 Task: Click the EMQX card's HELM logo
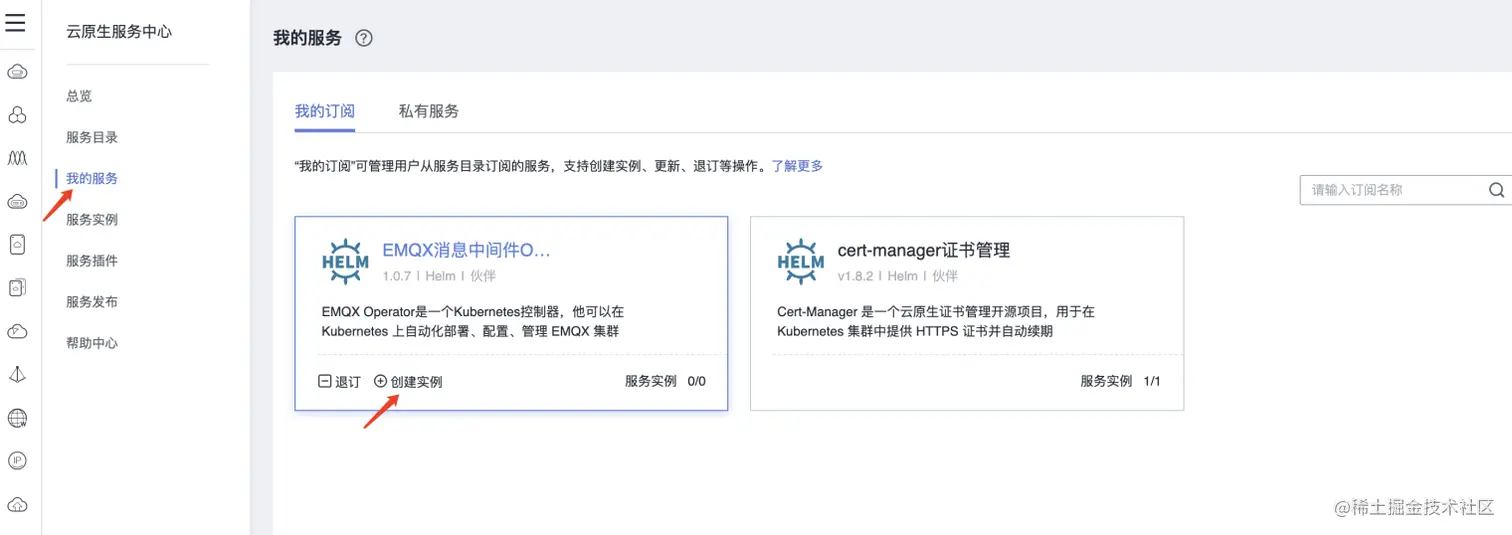[x=345, y=262]
